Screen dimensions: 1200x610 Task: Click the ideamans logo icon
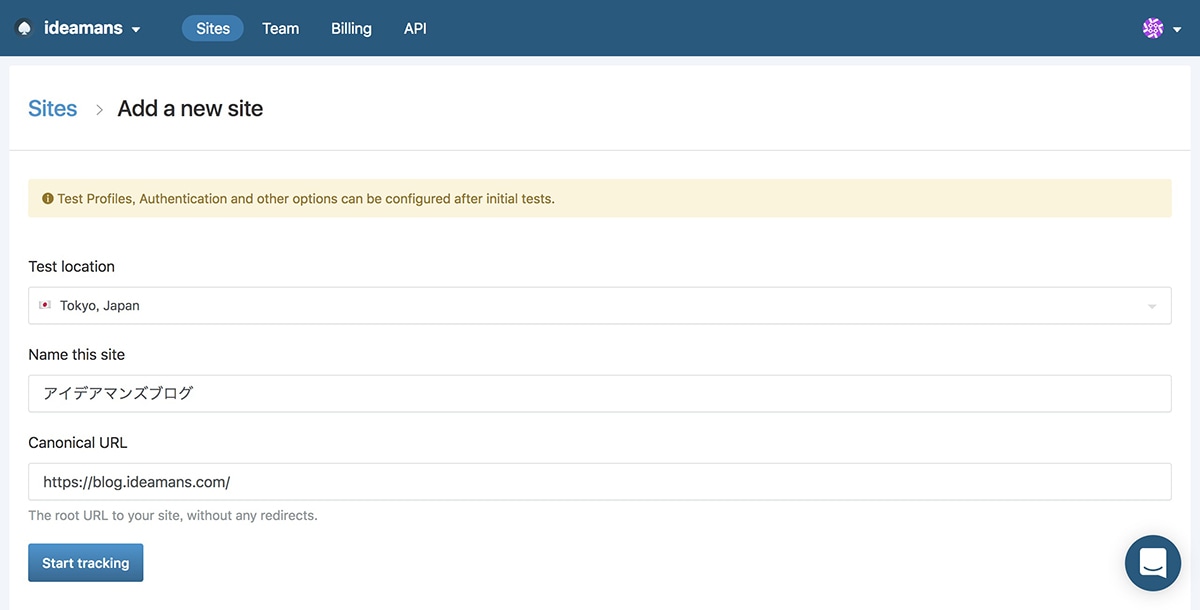24,28
